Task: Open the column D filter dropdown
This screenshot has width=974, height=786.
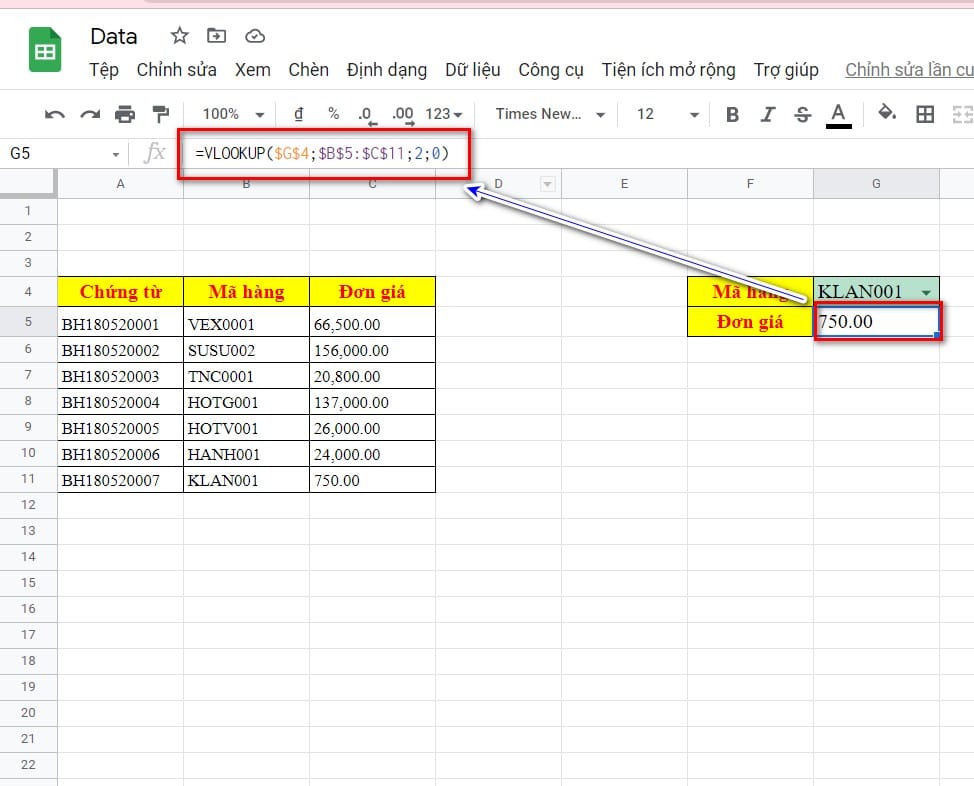Action: point(547,184)
